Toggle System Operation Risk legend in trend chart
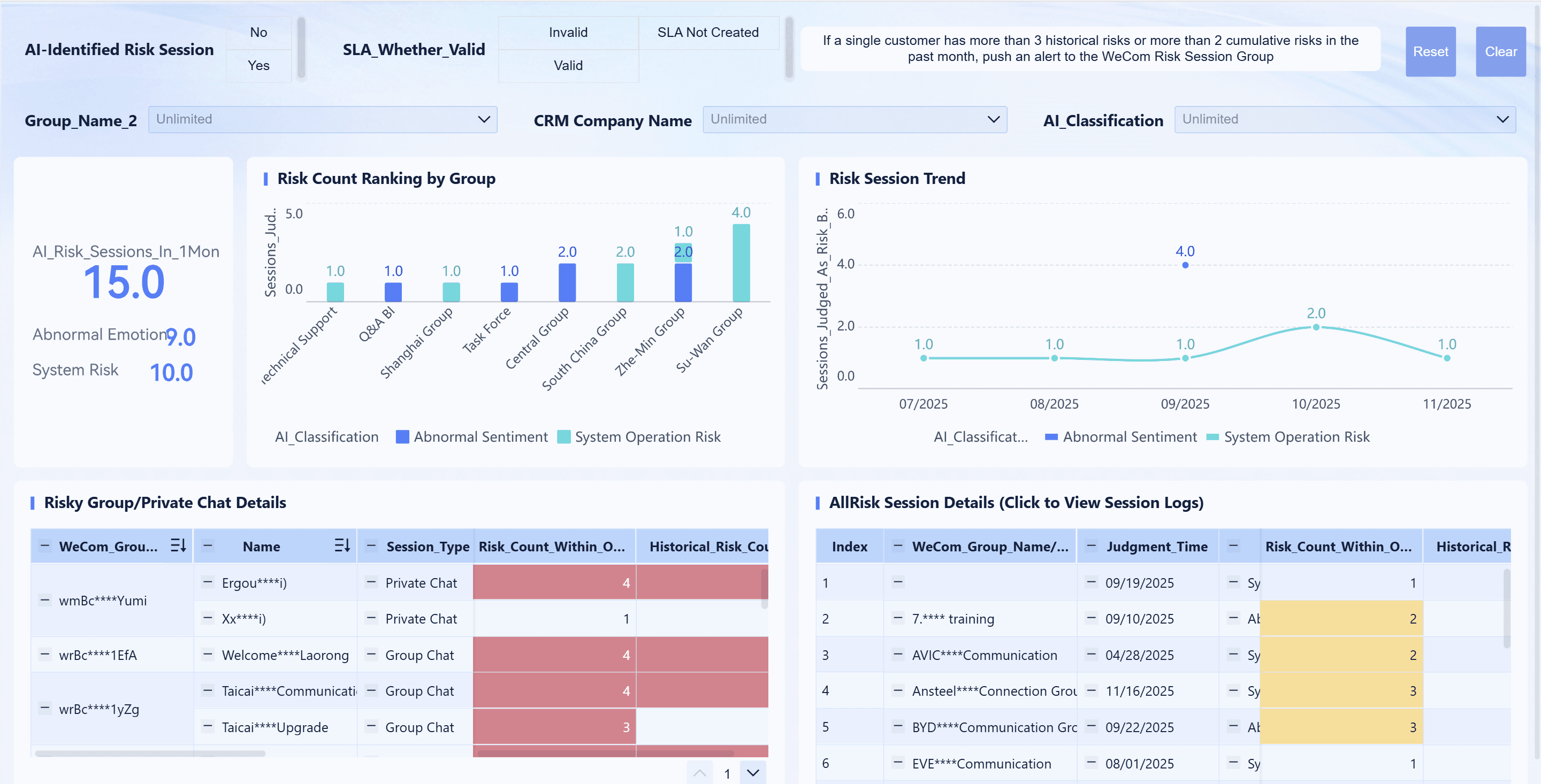1541x784 pixels. pyautogui.click(x=1288, y=436)
